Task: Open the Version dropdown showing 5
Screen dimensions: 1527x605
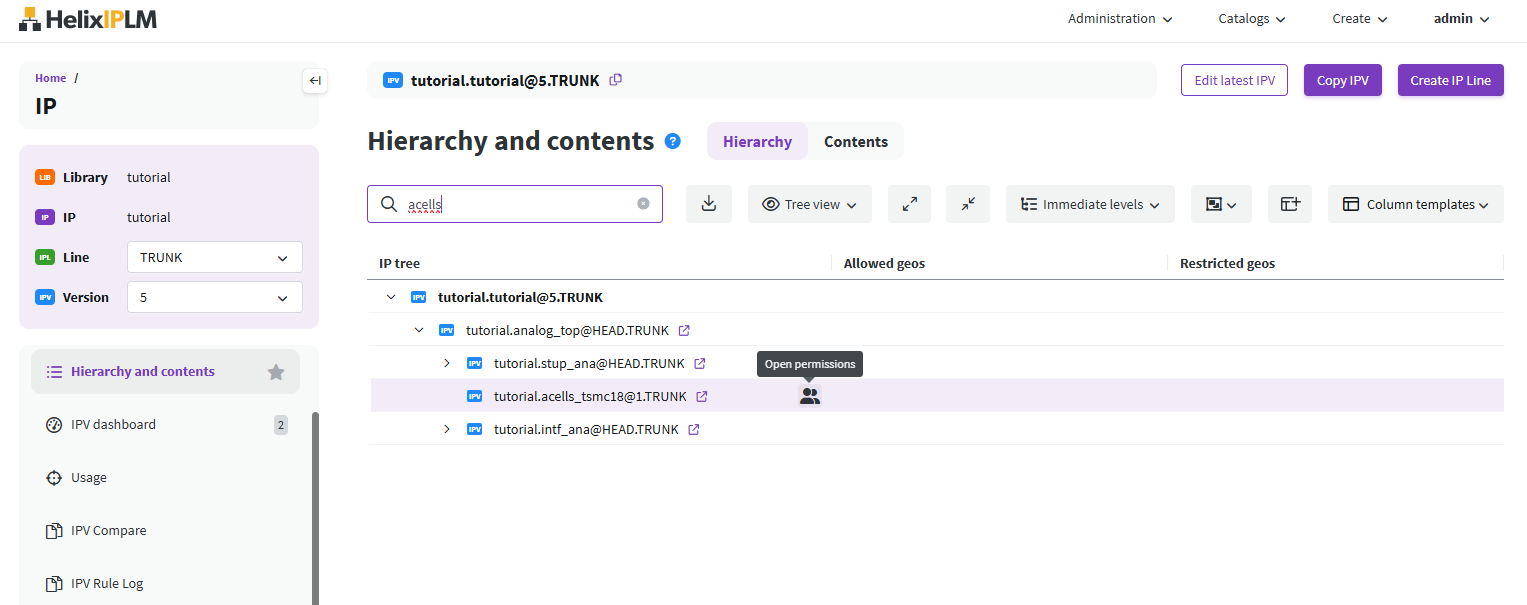Action: click(x=214, y=297)
